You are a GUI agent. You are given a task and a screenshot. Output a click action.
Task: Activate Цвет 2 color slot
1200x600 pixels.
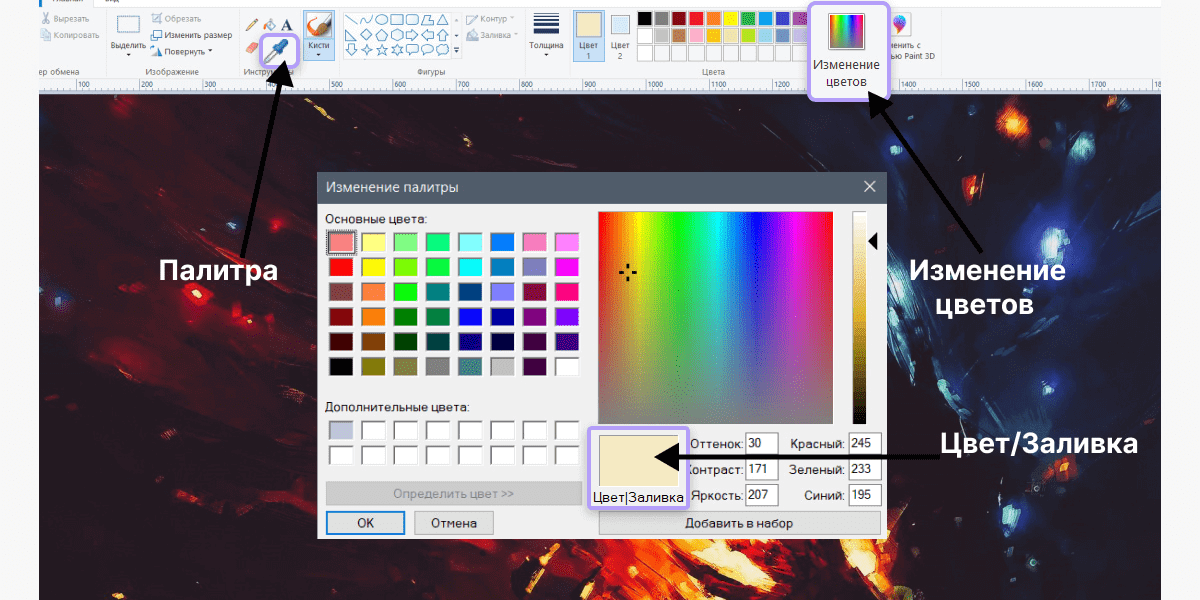[x=620, y=36]
